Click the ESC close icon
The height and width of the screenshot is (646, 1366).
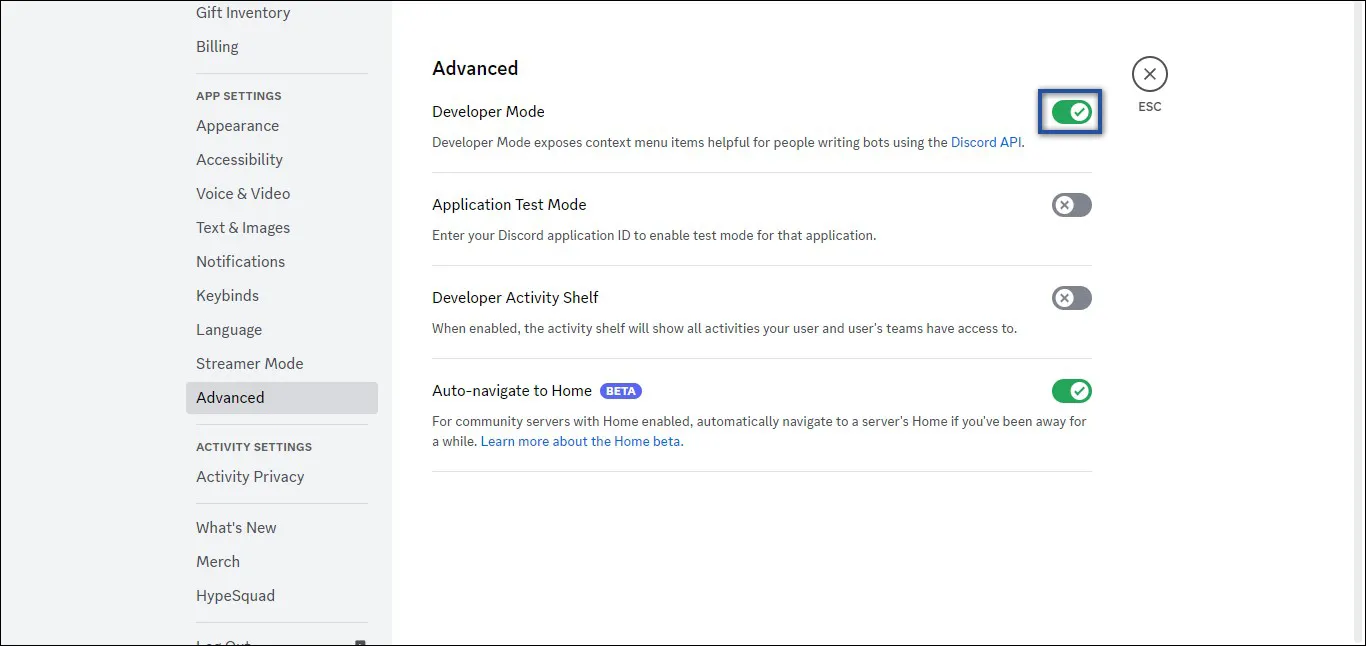(x=1149, y=74)
